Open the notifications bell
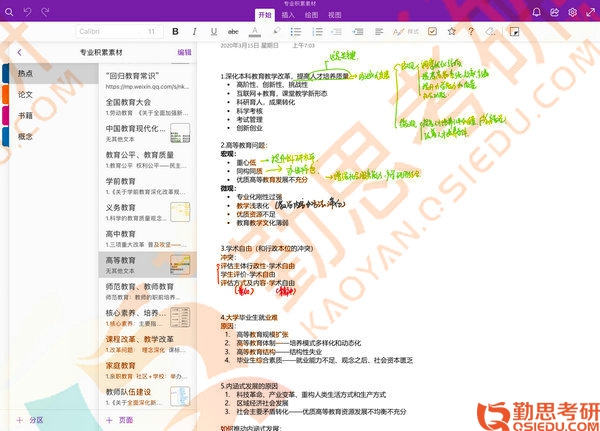Image resolution: width=600 pixels, height=431 pixels. [x=536, y=12]
